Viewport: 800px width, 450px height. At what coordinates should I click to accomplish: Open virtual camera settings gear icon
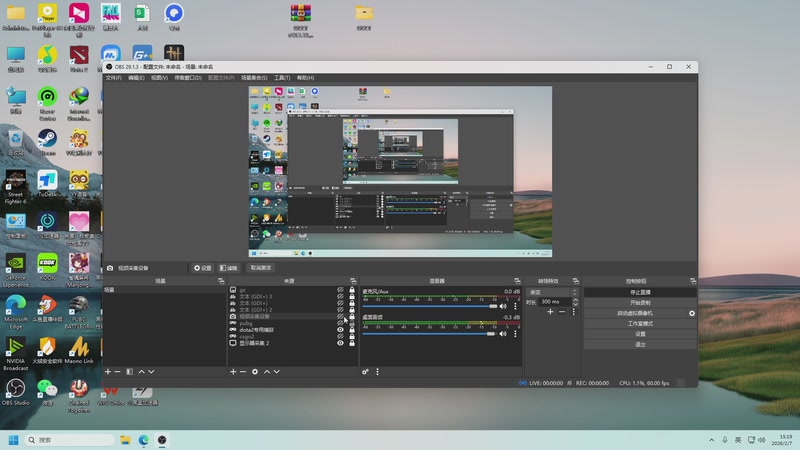pos(692,313)
